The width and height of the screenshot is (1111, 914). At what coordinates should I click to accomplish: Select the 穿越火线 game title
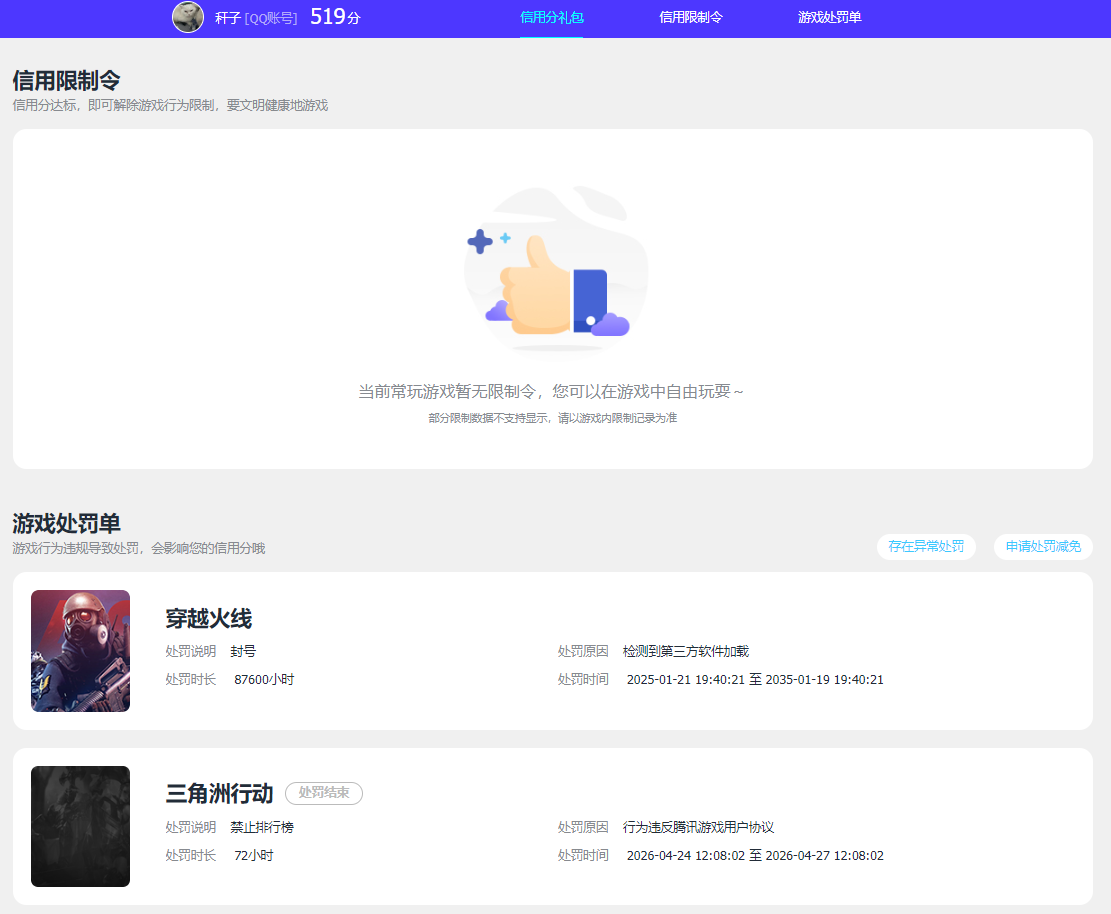(209, 619)
